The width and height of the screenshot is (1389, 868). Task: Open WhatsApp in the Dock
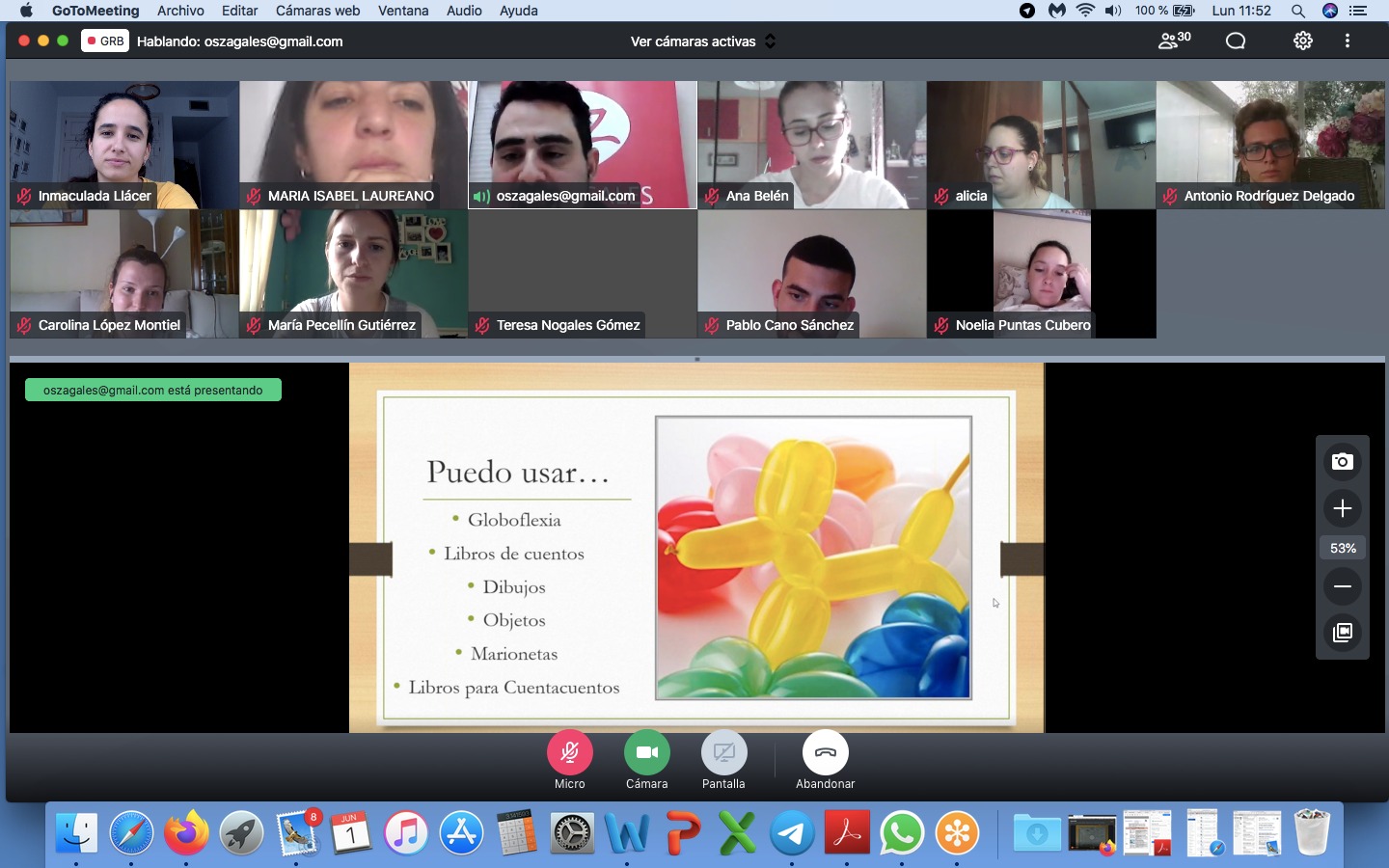902,832
